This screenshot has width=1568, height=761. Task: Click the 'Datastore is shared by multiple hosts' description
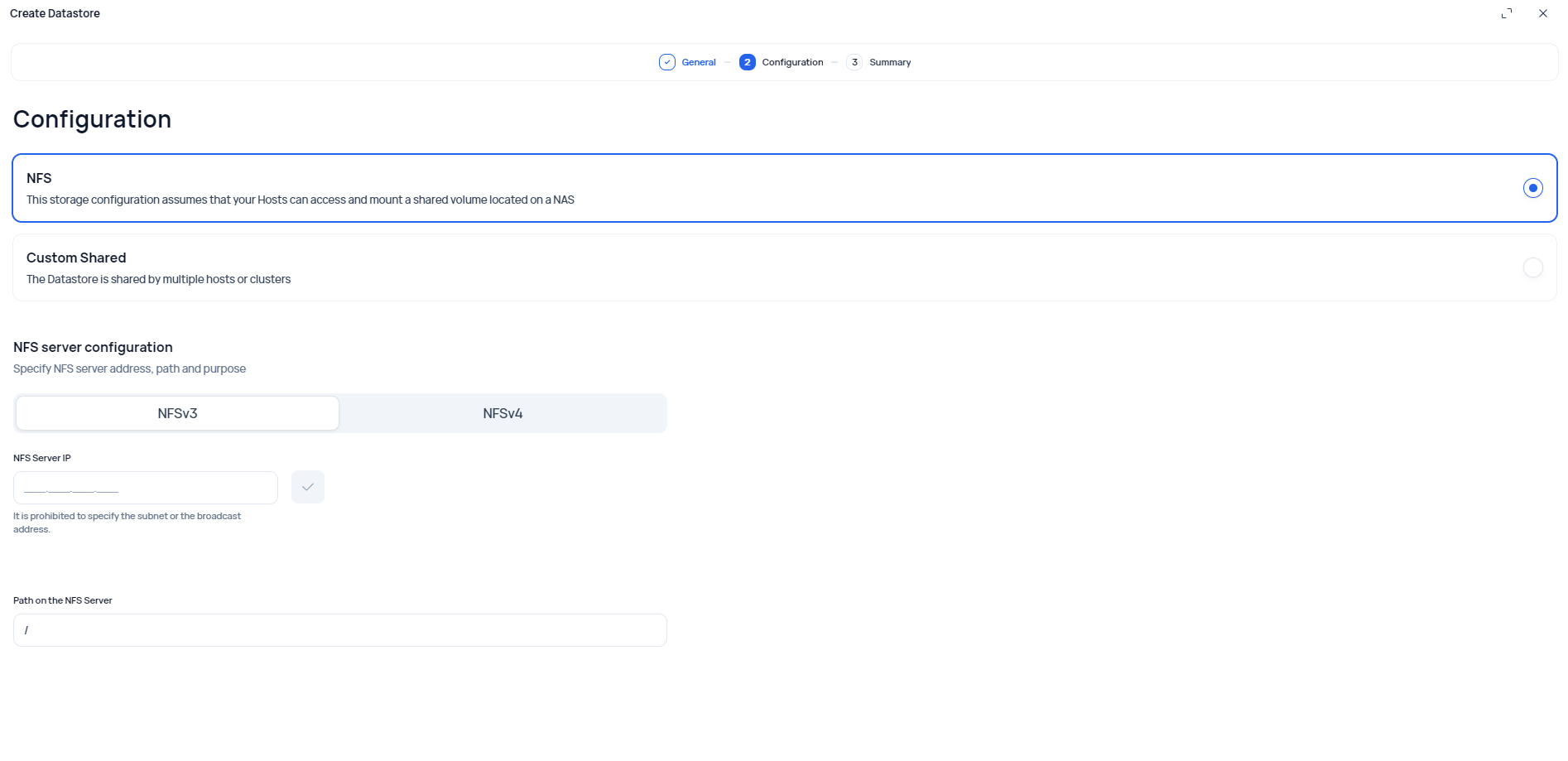tap(158, 279)
